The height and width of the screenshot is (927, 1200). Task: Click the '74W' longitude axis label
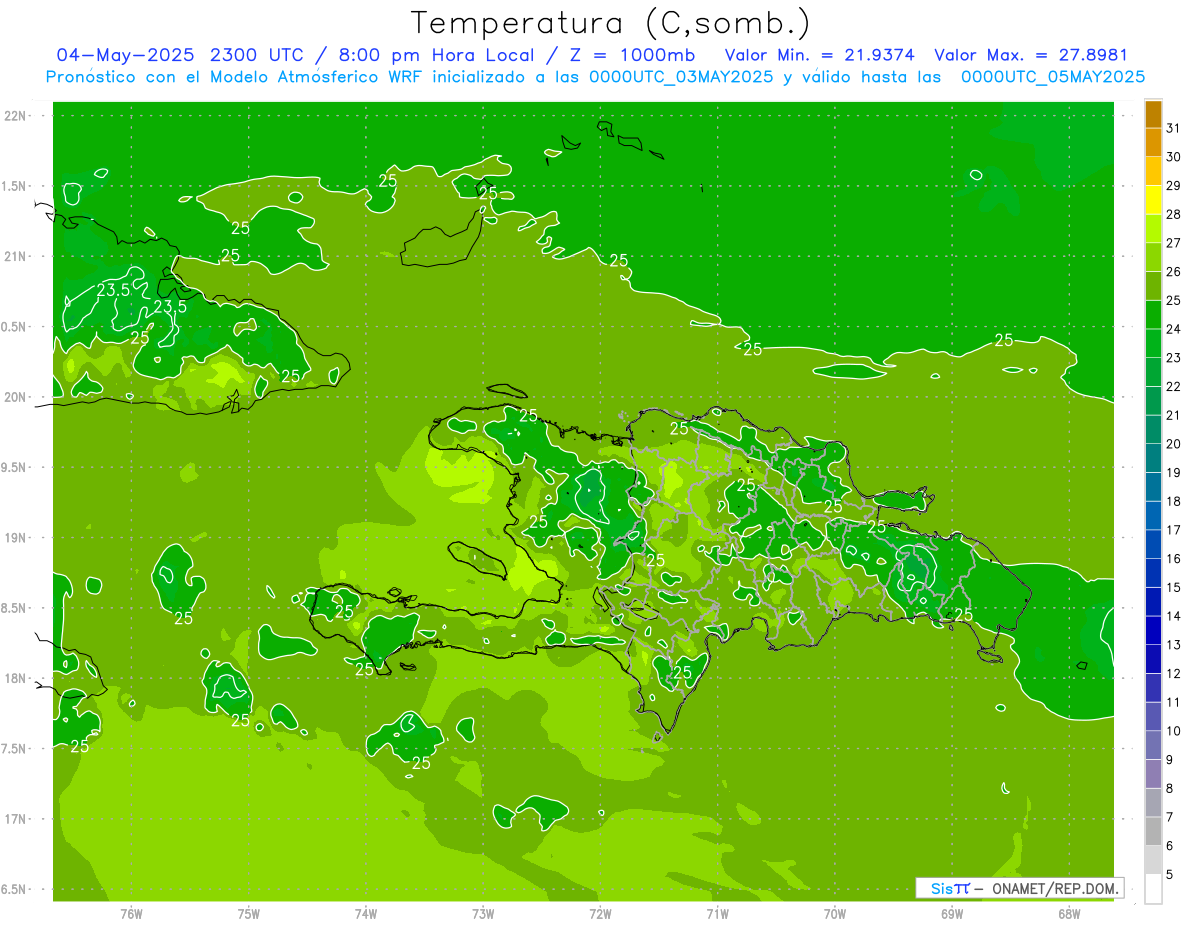pyautogui.click(x=366, y=913)
